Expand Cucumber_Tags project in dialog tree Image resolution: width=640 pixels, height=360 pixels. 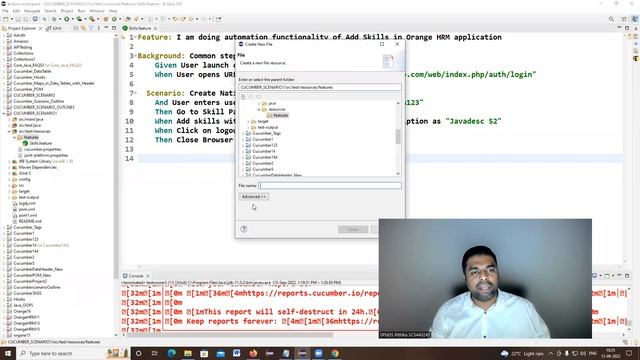click(243, 133)
